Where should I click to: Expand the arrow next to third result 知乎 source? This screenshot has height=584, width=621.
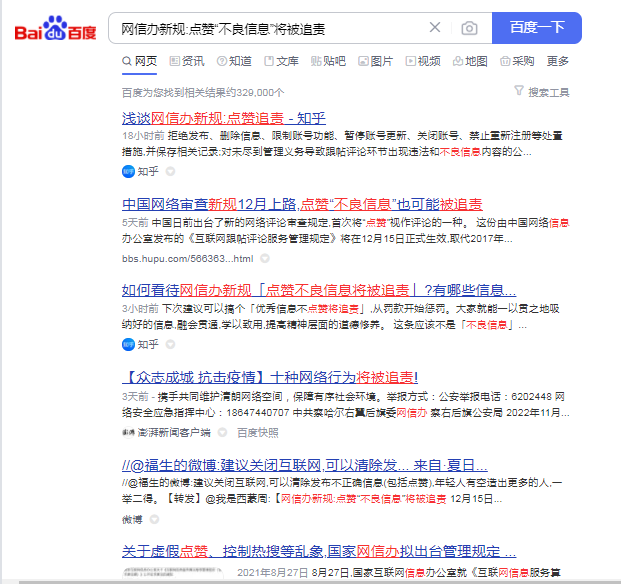pos(170,344)
